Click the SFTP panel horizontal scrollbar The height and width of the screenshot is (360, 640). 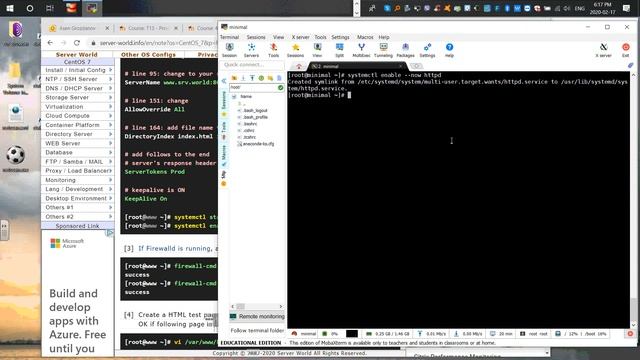point(256,306)
